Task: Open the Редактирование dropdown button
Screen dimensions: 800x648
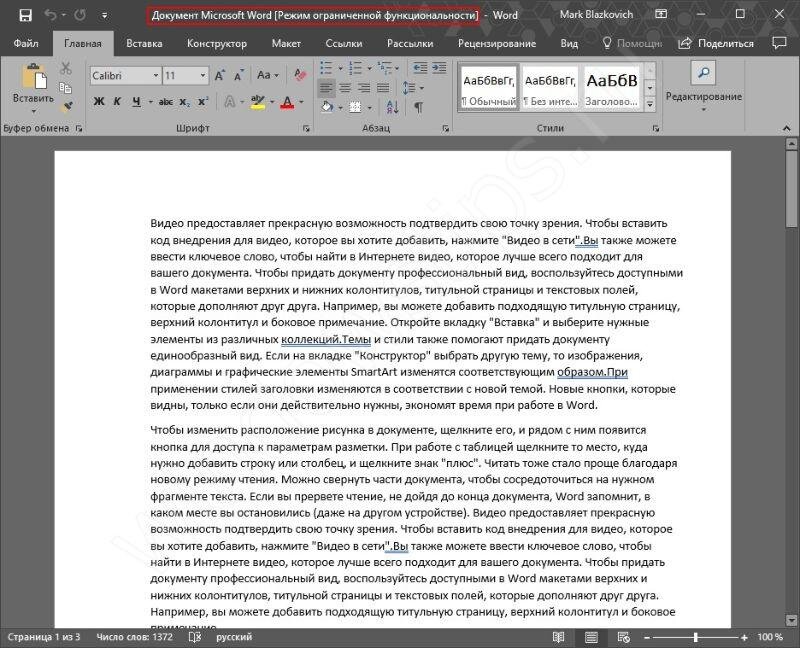Action: 704,88
